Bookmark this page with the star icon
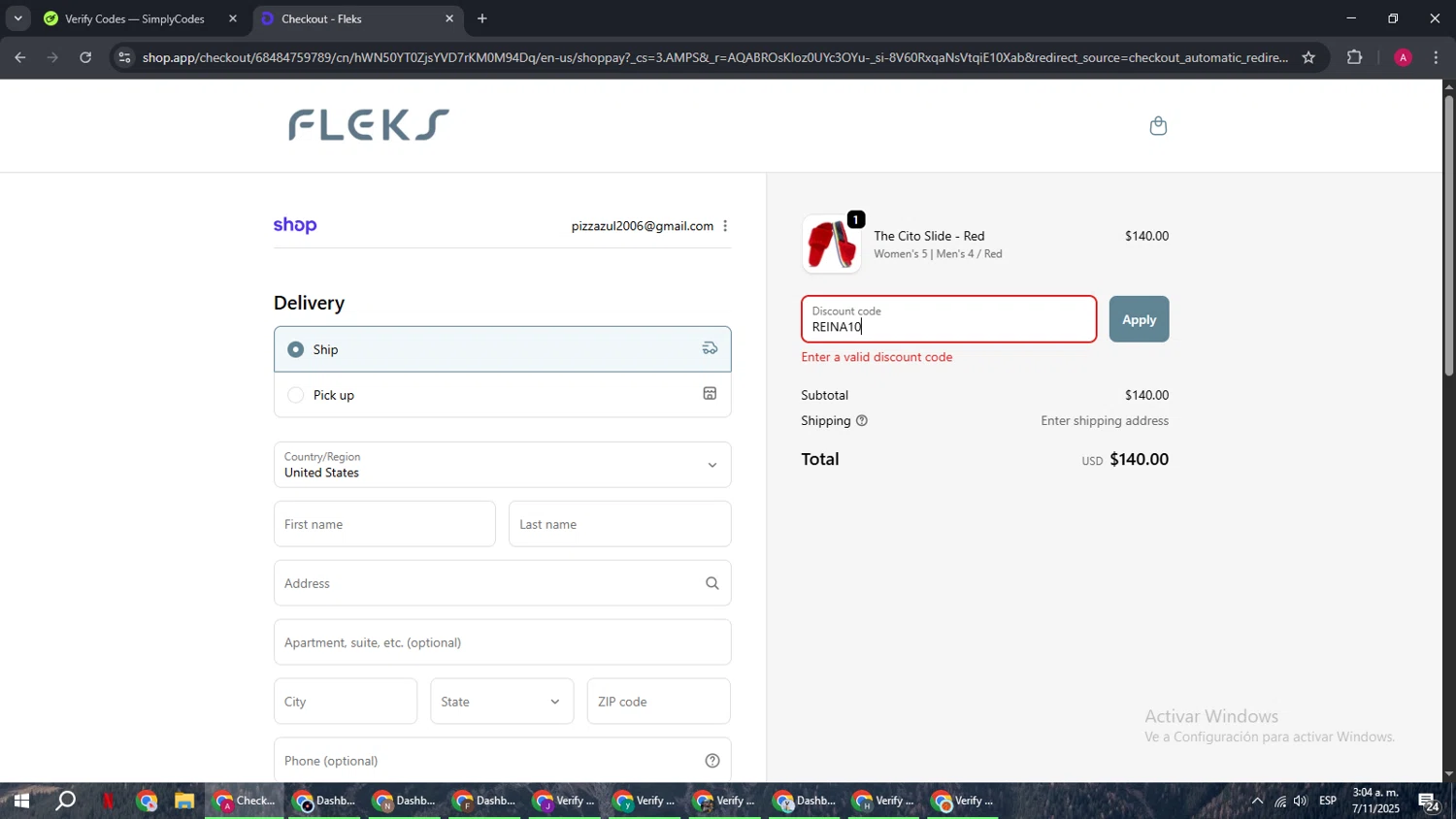This screenshot has height=819, width=1456. click(x=1308, y=57)
